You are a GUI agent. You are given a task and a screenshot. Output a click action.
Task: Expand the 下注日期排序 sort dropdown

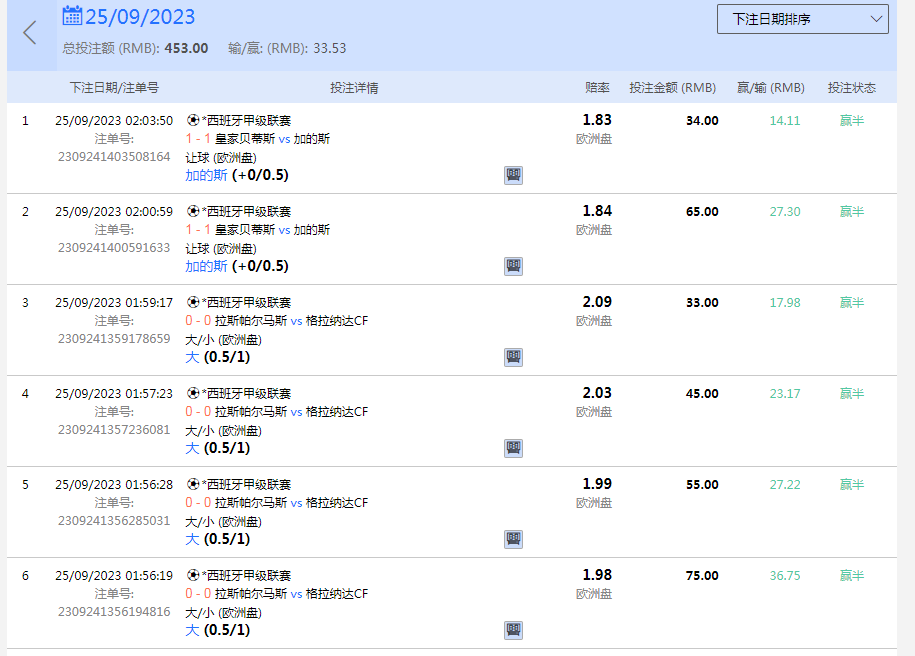(802, 19)
